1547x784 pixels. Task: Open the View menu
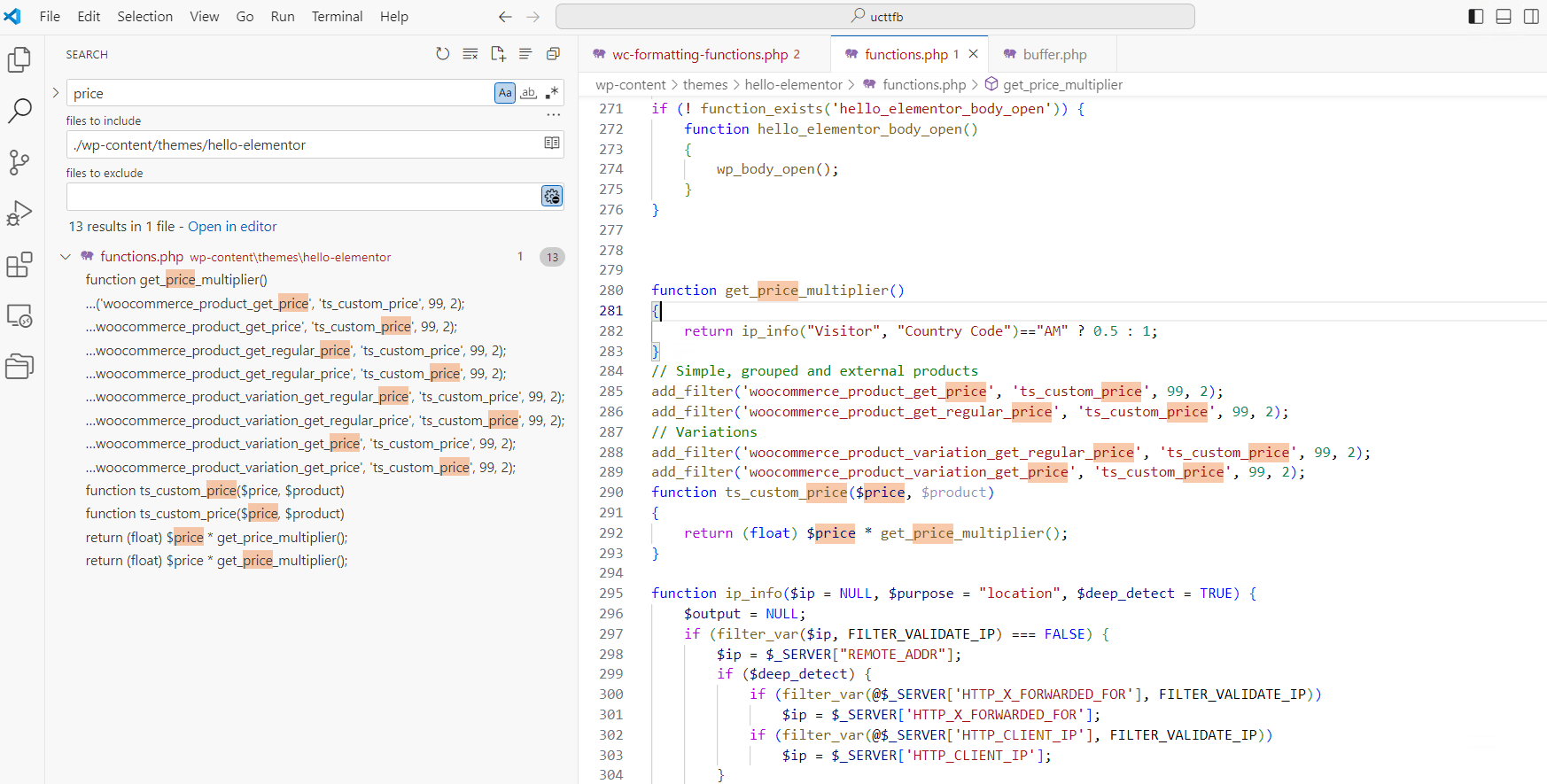[x=205, y=17]
